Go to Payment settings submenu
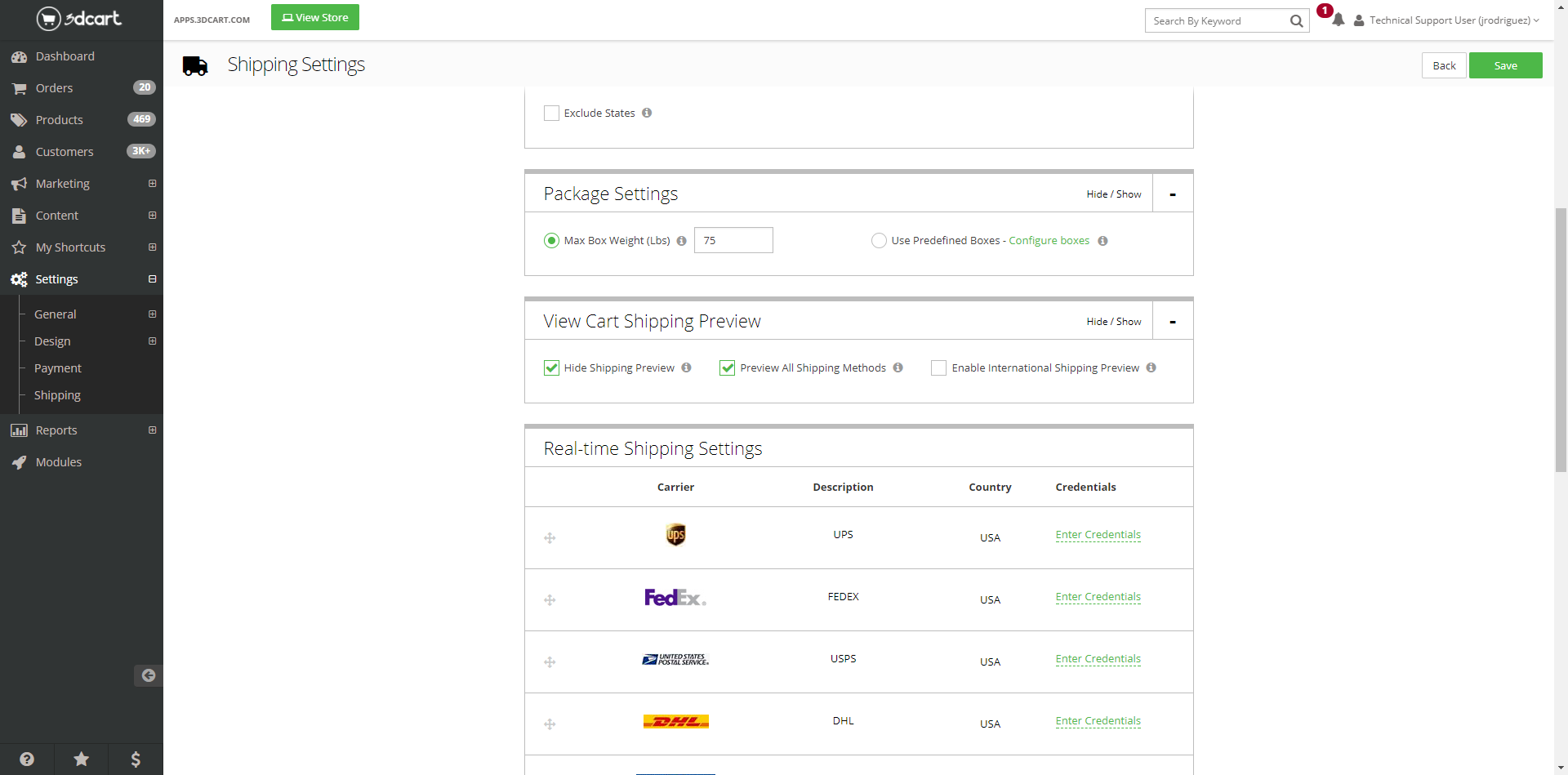 (x=58, y=368)
